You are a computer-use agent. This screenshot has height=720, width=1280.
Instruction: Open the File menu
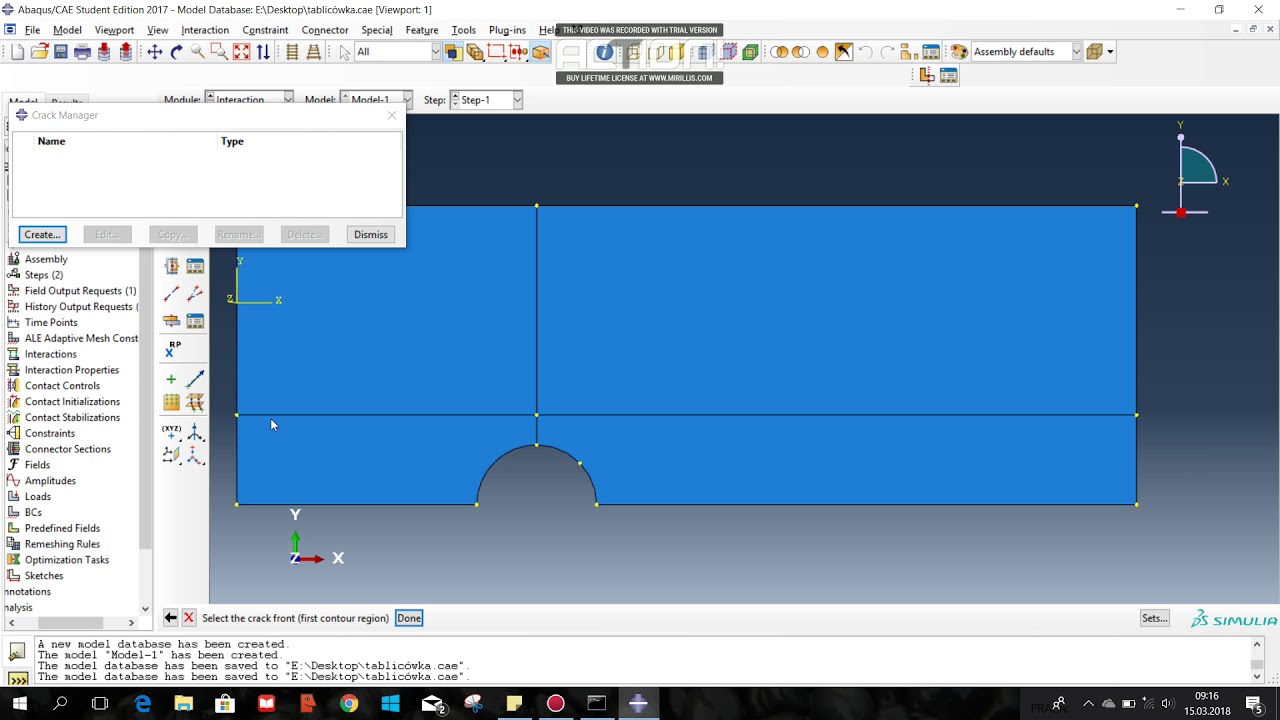(32, 30)
